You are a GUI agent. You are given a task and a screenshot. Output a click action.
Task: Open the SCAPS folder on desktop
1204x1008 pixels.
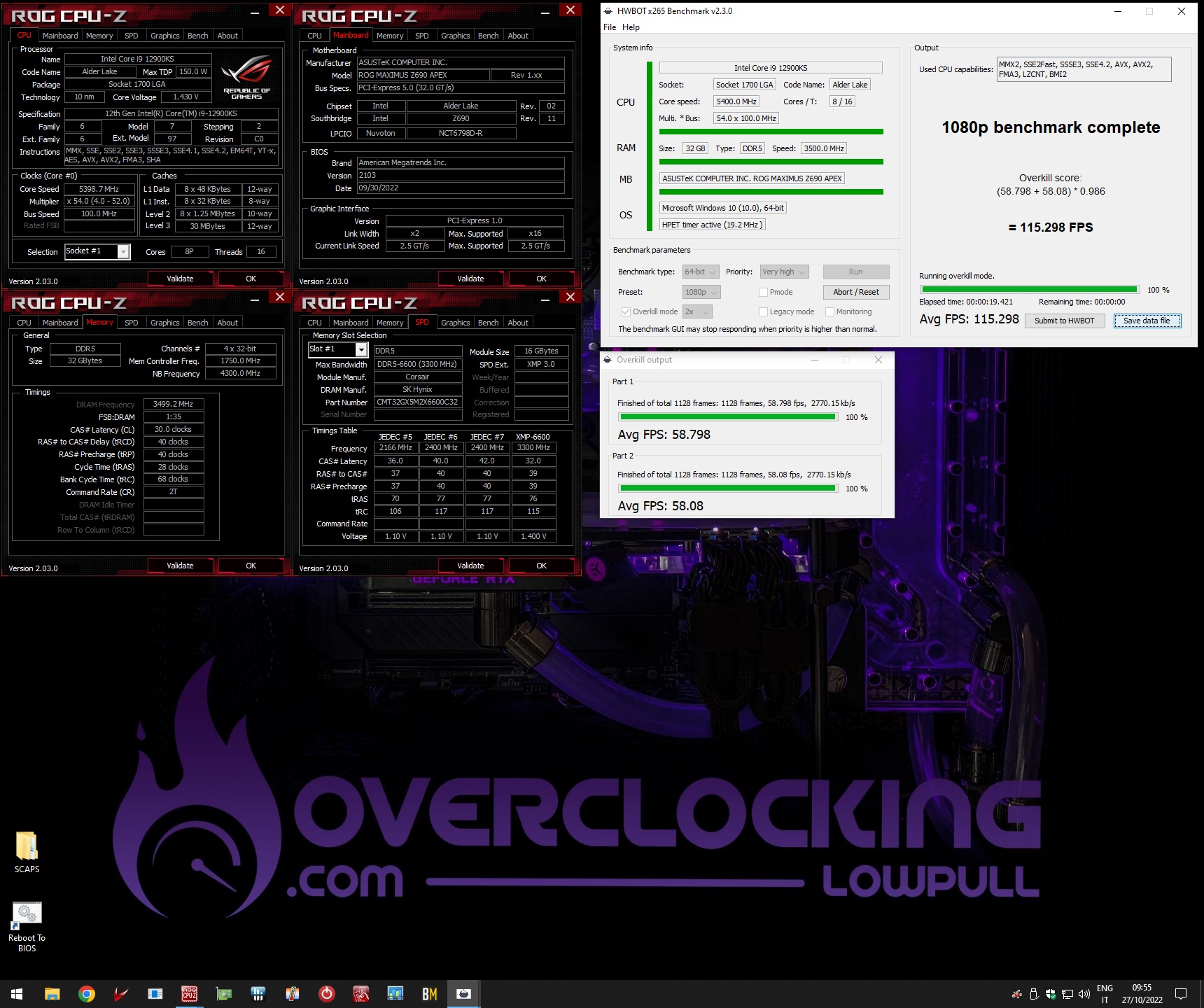(27, 852)
